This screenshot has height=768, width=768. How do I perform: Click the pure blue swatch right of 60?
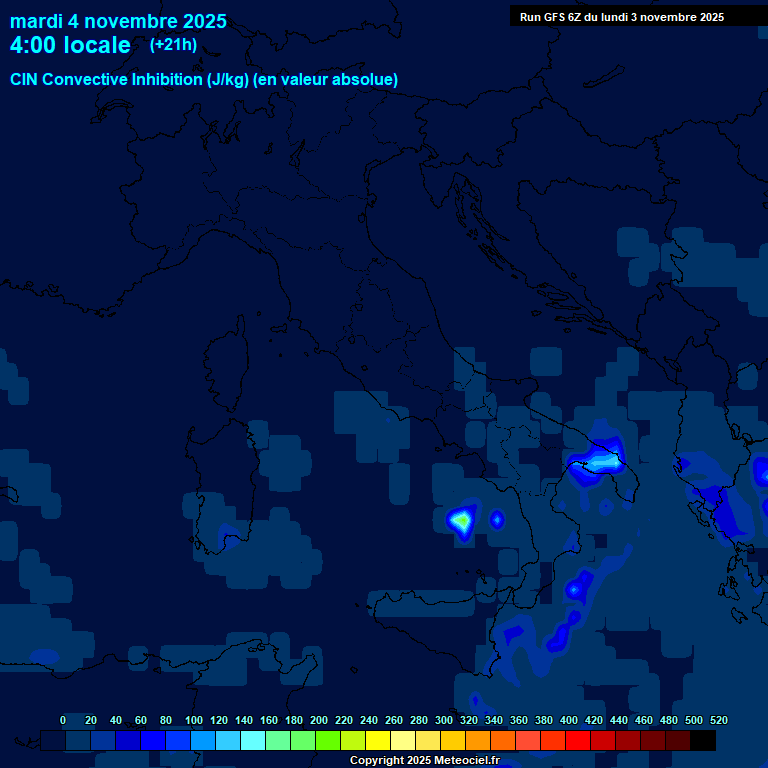click(153, 741)
